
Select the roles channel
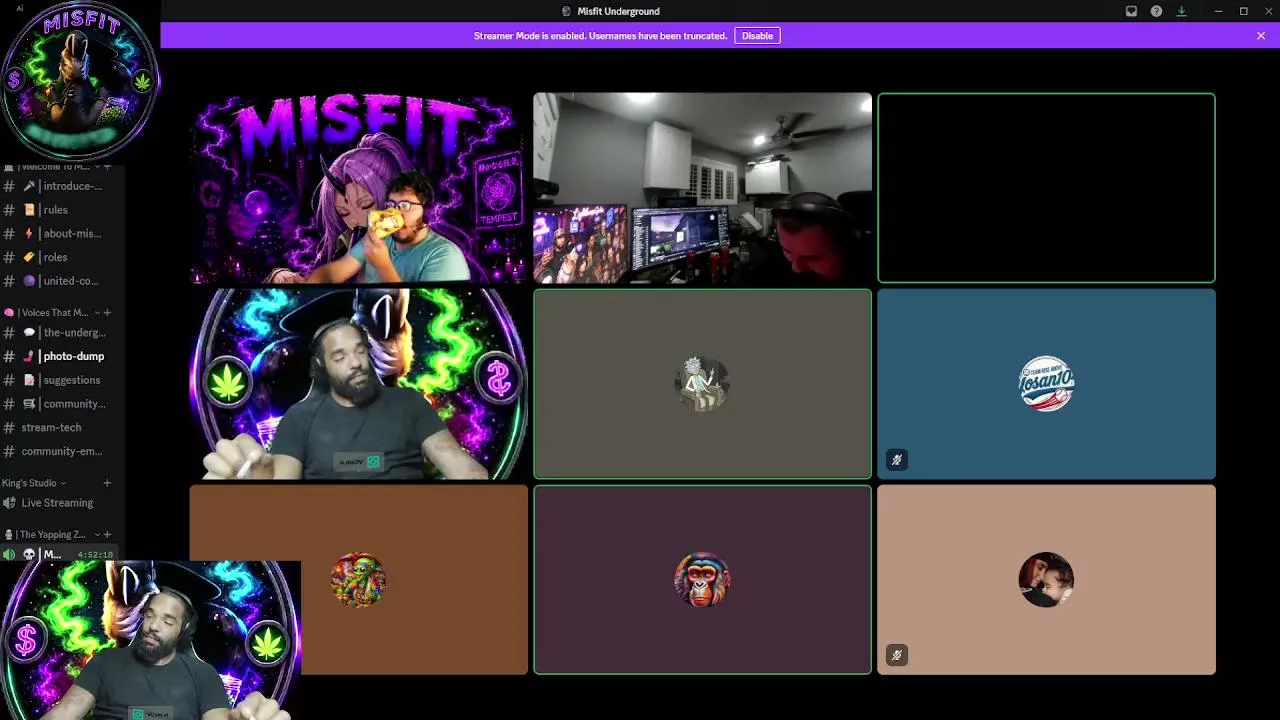pyautogui.click(x=62, y=257)
